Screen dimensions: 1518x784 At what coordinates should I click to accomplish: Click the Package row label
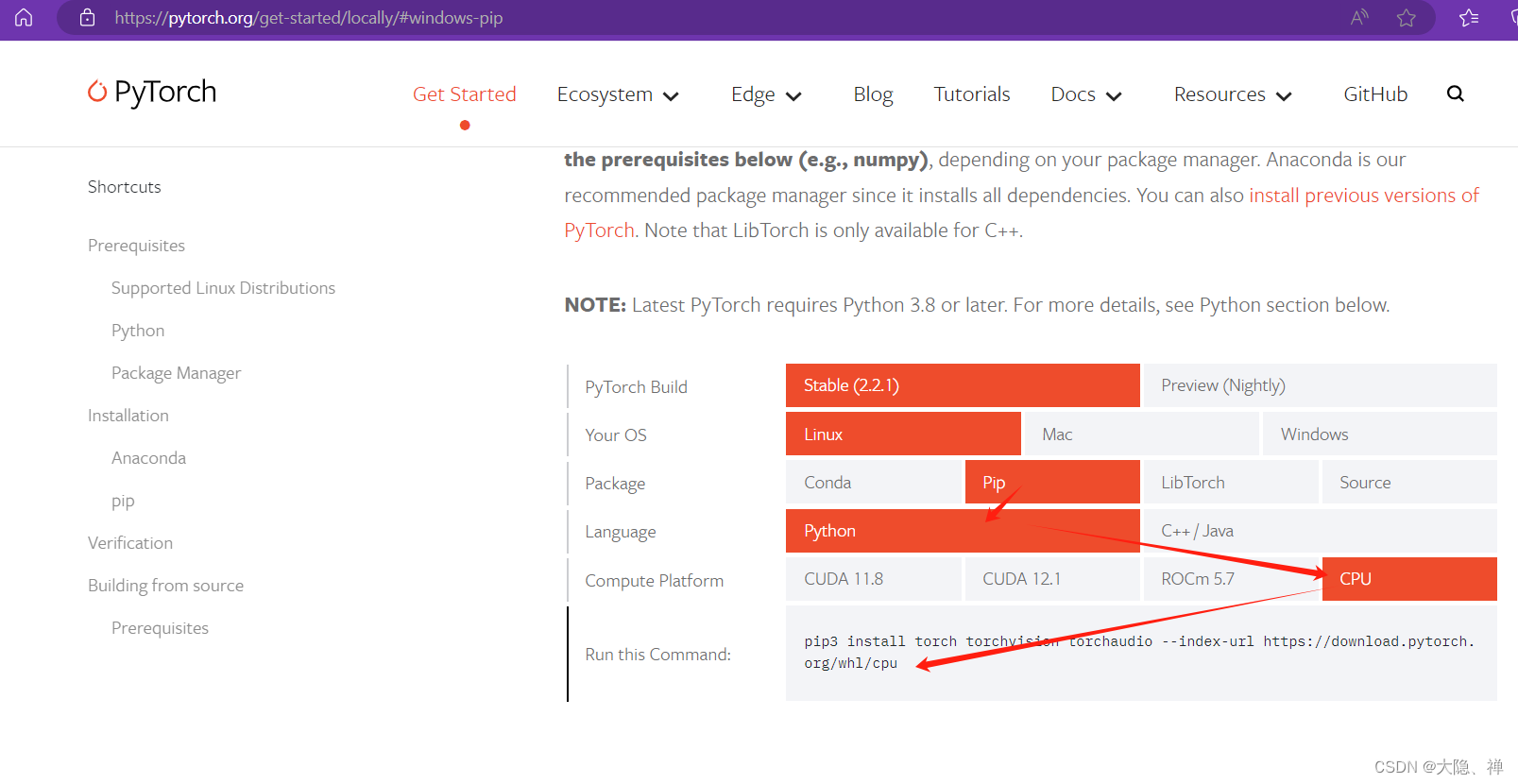click(615, 484)
